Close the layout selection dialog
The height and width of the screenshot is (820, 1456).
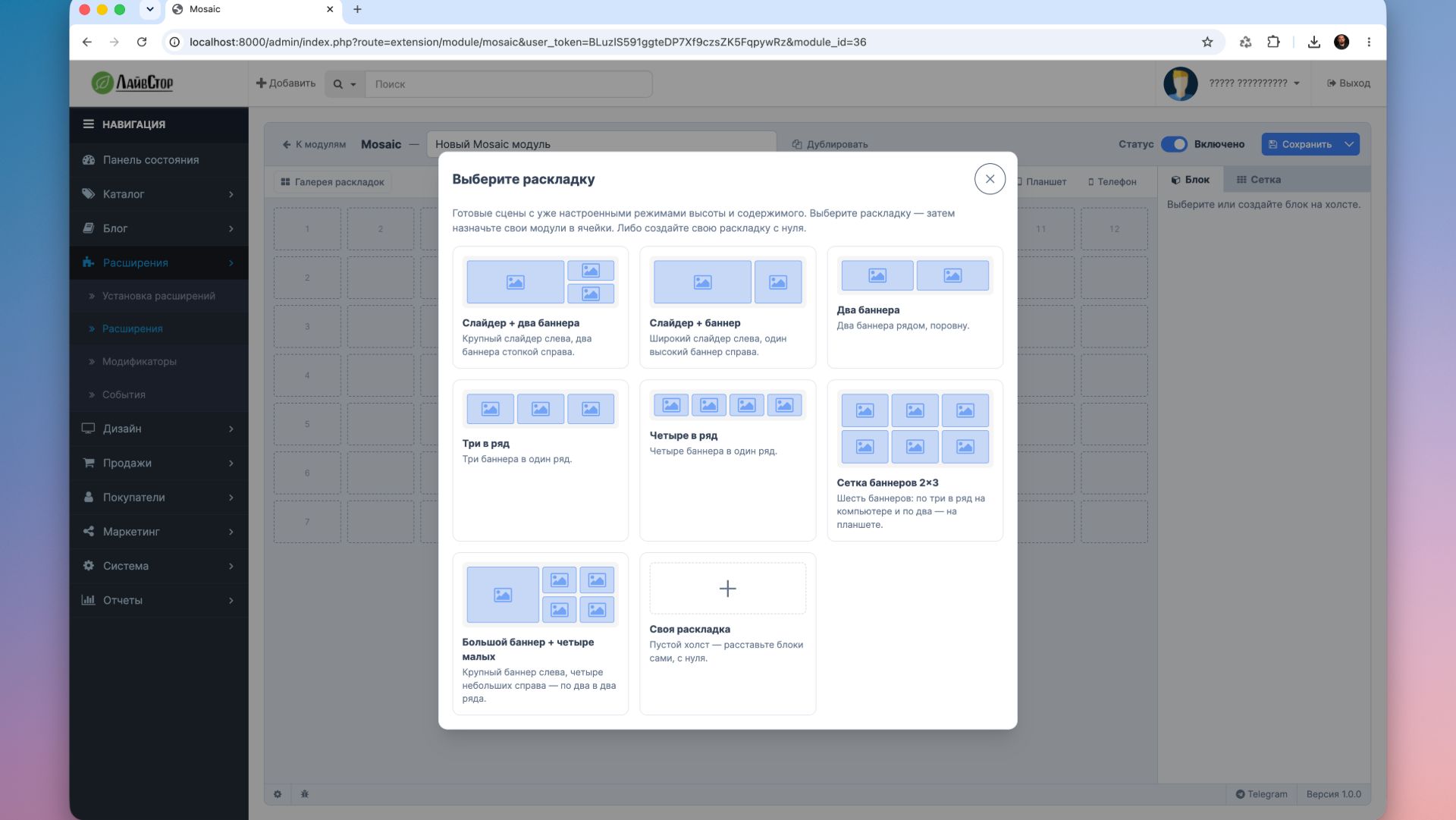click(x=990, y=179)
